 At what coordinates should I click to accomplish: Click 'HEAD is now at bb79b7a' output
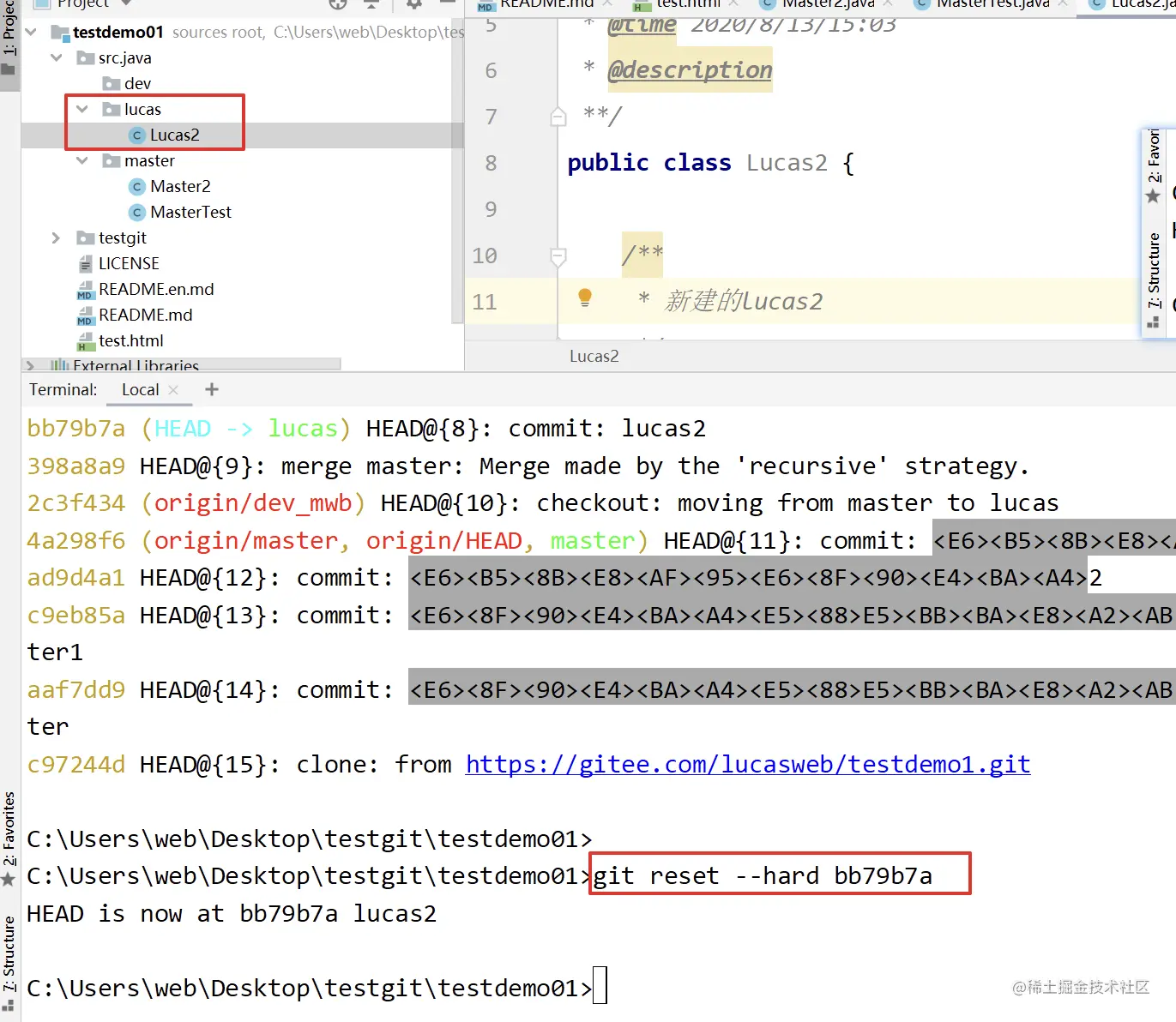[183, 914]
